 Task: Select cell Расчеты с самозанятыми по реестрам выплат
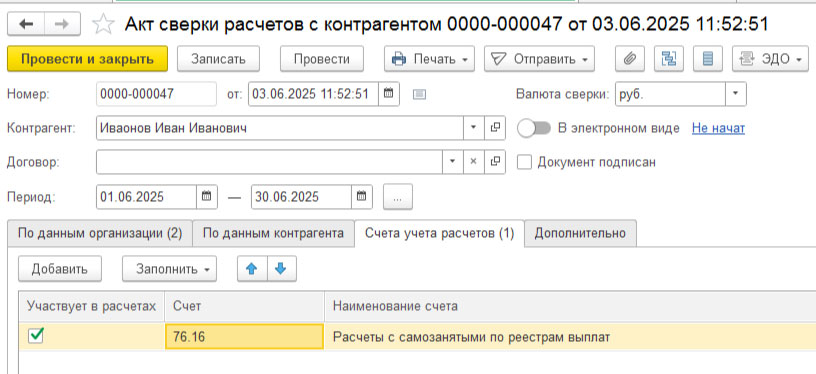pos(570,337)
